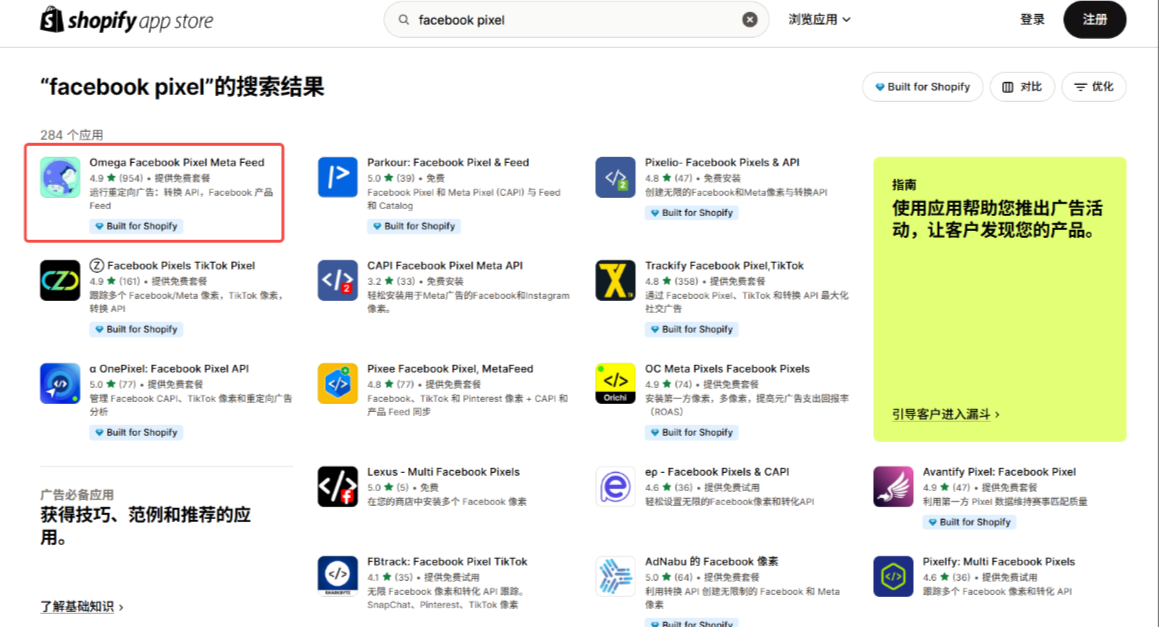
Task: Open OC Meta Pixels Orichi icon
Action: pos(615,383)
